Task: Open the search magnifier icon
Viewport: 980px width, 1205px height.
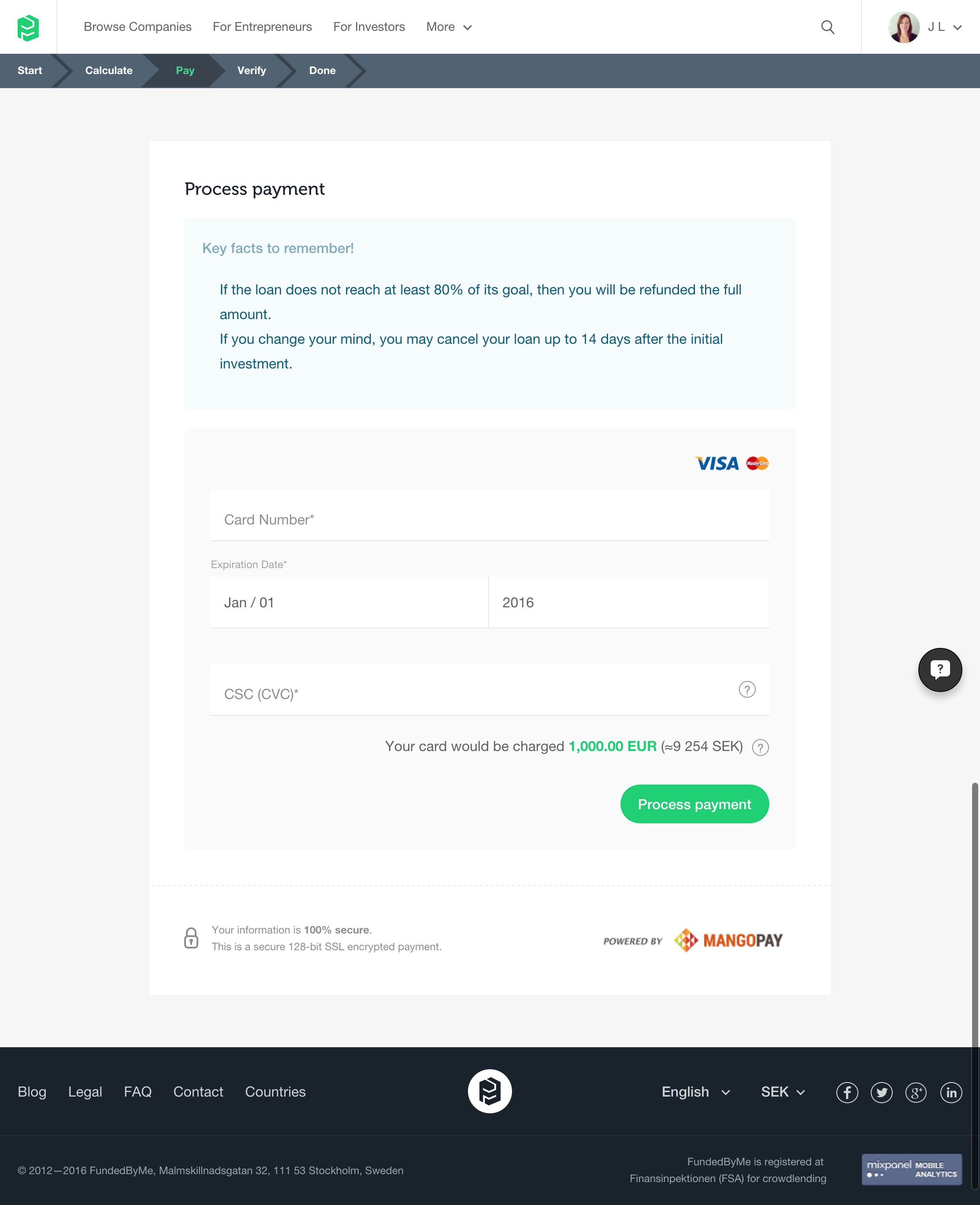Action: (x=827, y=27)
